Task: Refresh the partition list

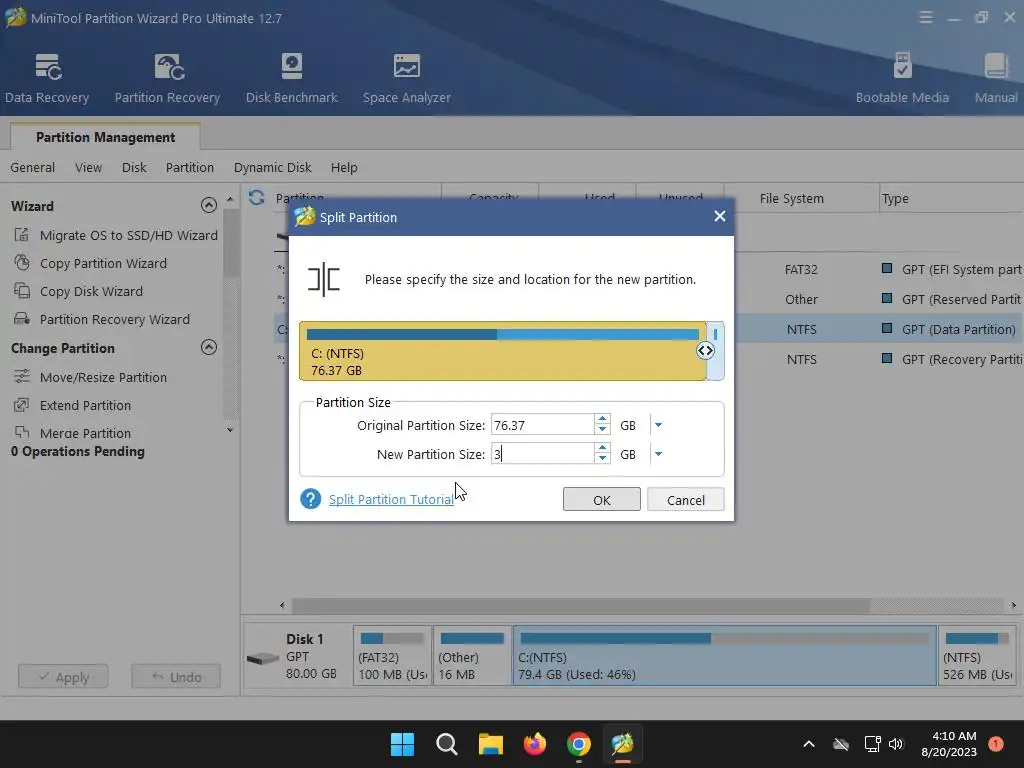Action: (x=257, y=197)
